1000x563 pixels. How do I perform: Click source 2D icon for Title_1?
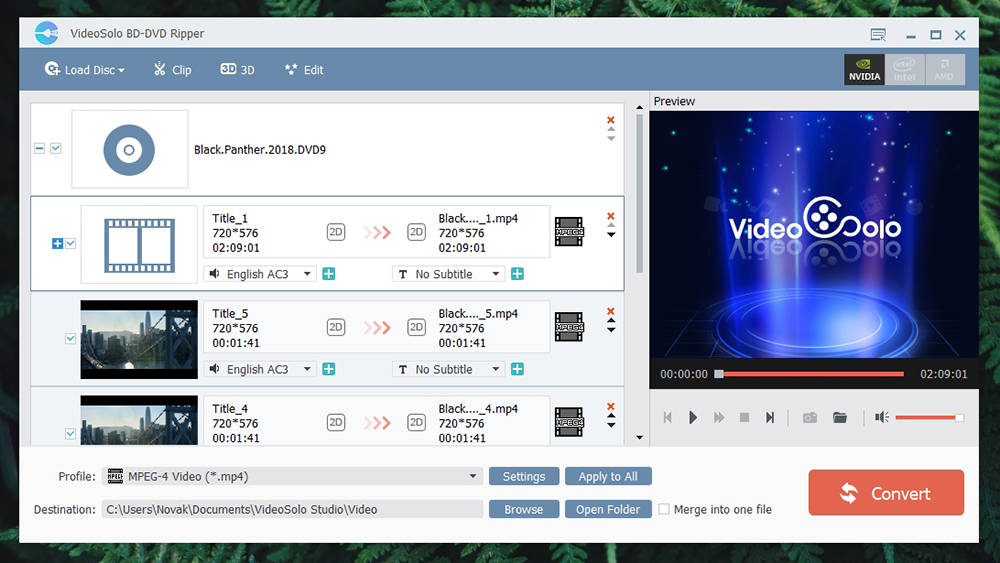click(336, 232)
